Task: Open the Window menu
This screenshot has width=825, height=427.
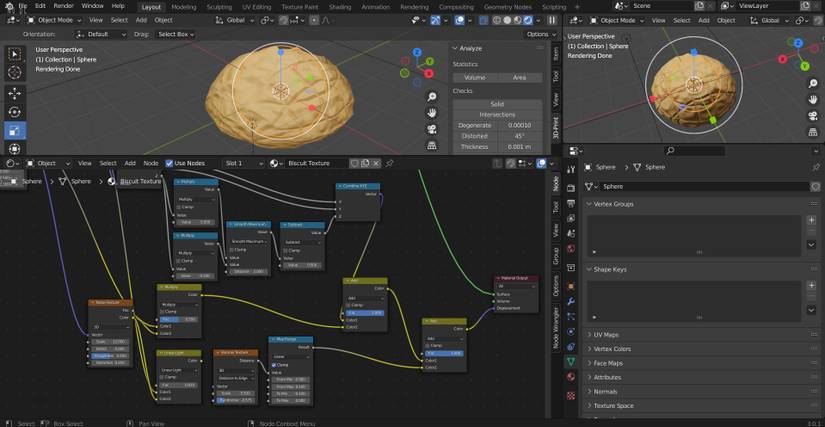Action: coord(93,6)
